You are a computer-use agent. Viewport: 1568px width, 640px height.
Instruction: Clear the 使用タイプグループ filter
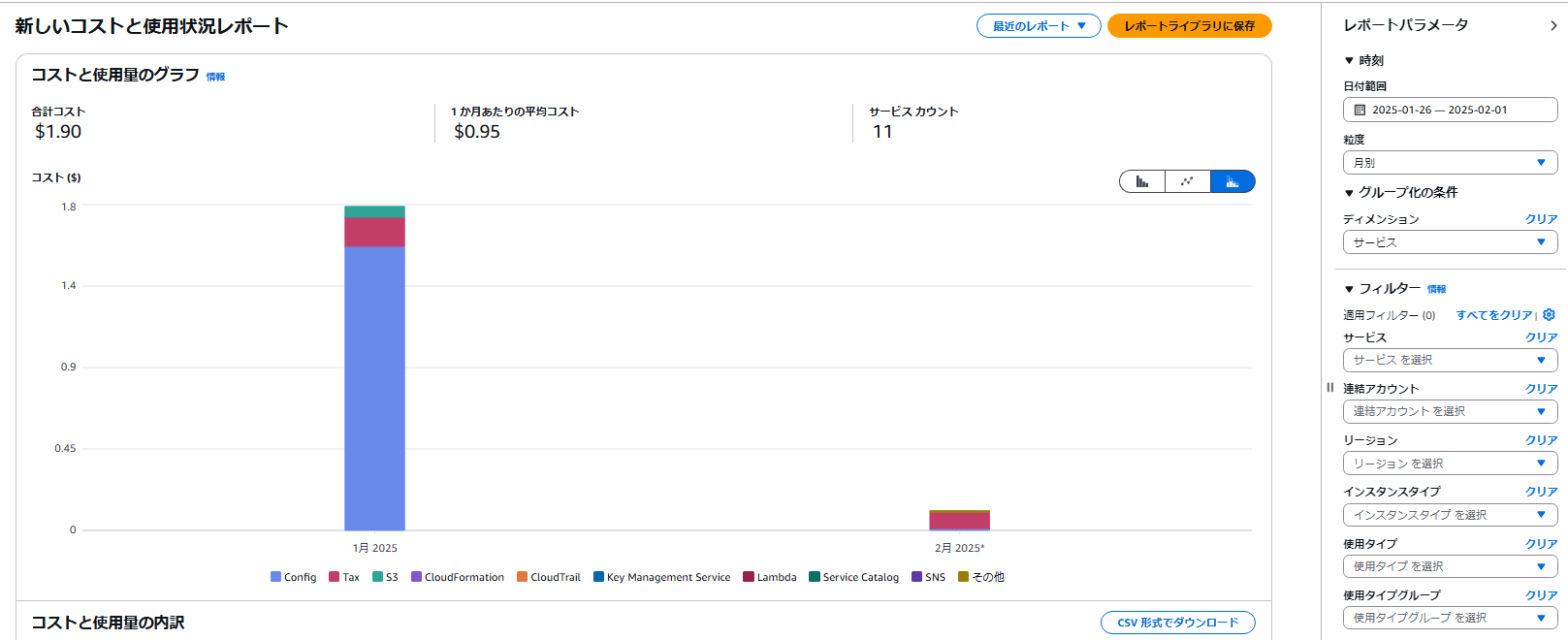pyautogui.click(x=1541, y=595)
